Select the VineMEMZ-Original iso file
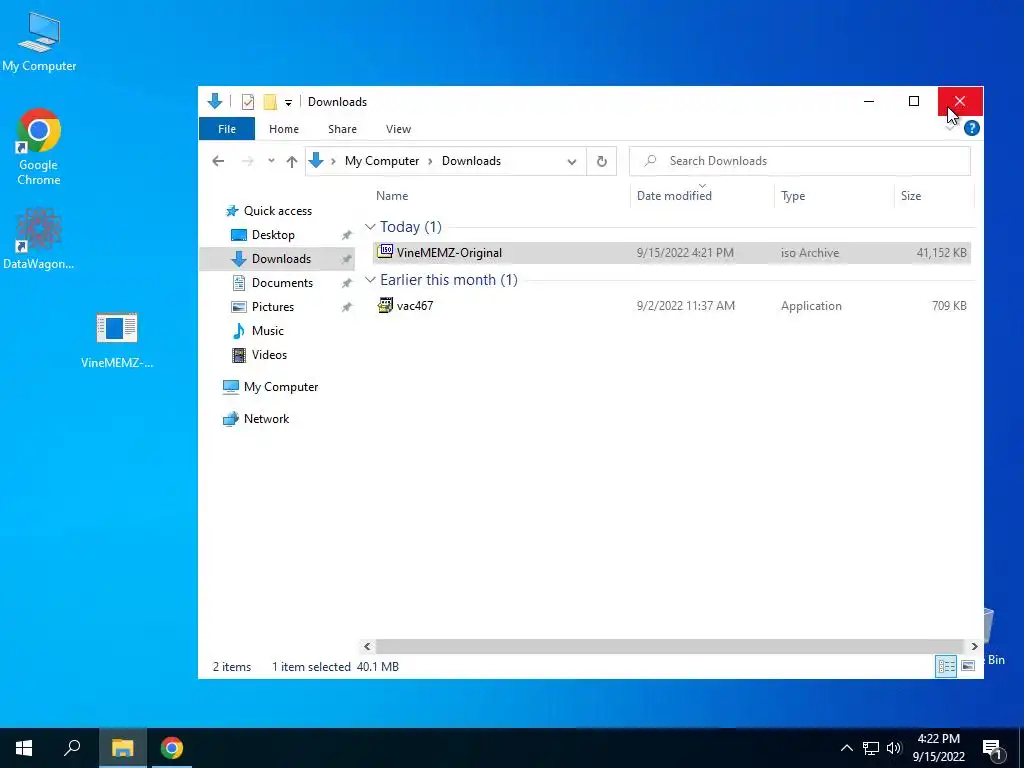This screenshot has height=768, width=1024. [x=671, y=253]
